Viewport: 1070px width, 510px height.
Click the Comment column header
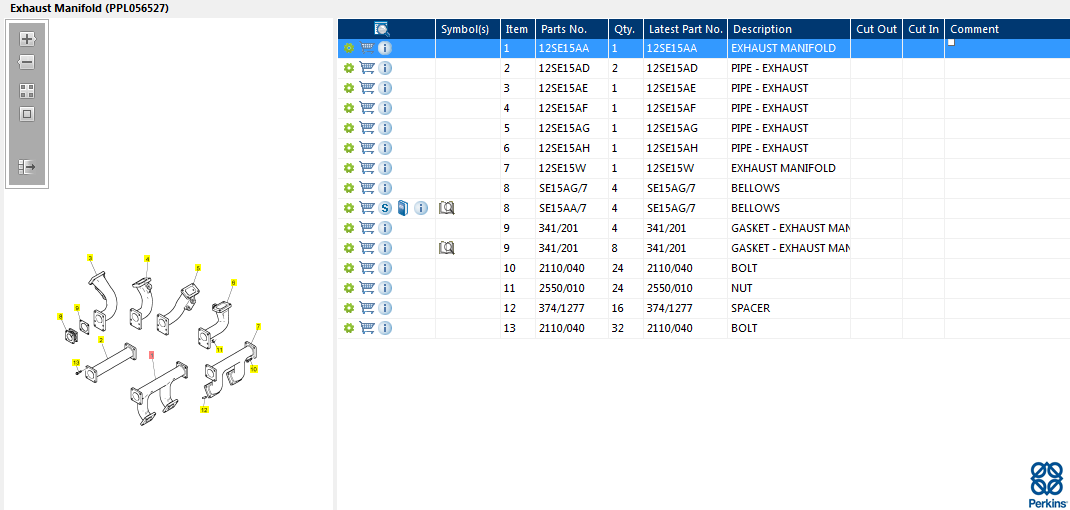(1007, 29)
